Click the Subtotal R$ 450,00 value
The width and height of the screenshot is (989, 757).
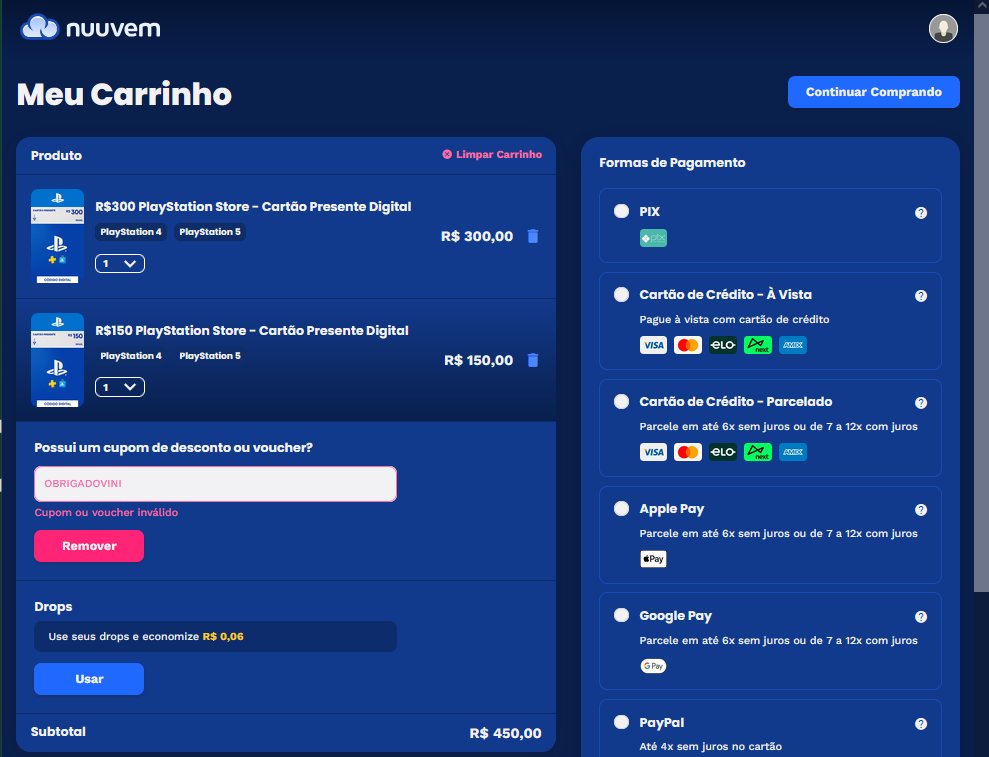[505, 733]
